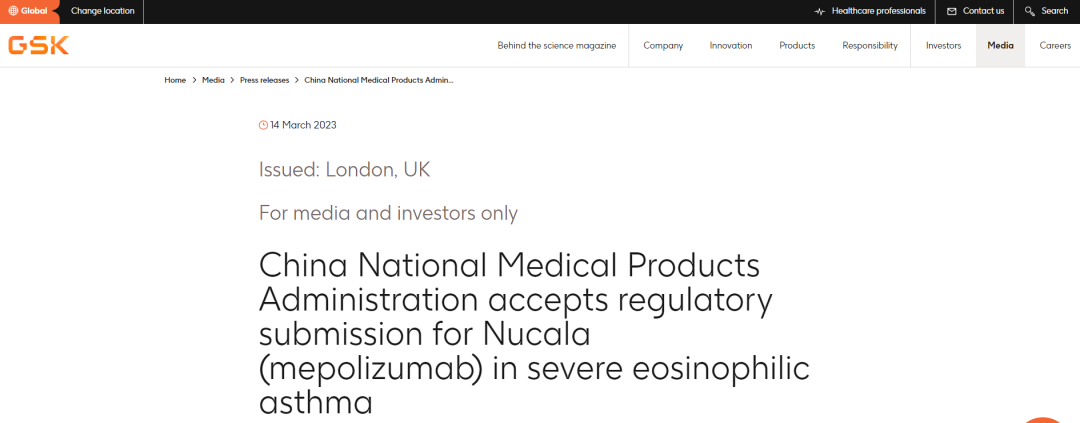Click the clock icon beside the date
The height and width of the screenshot is (423, 1080).
(264, 125)
